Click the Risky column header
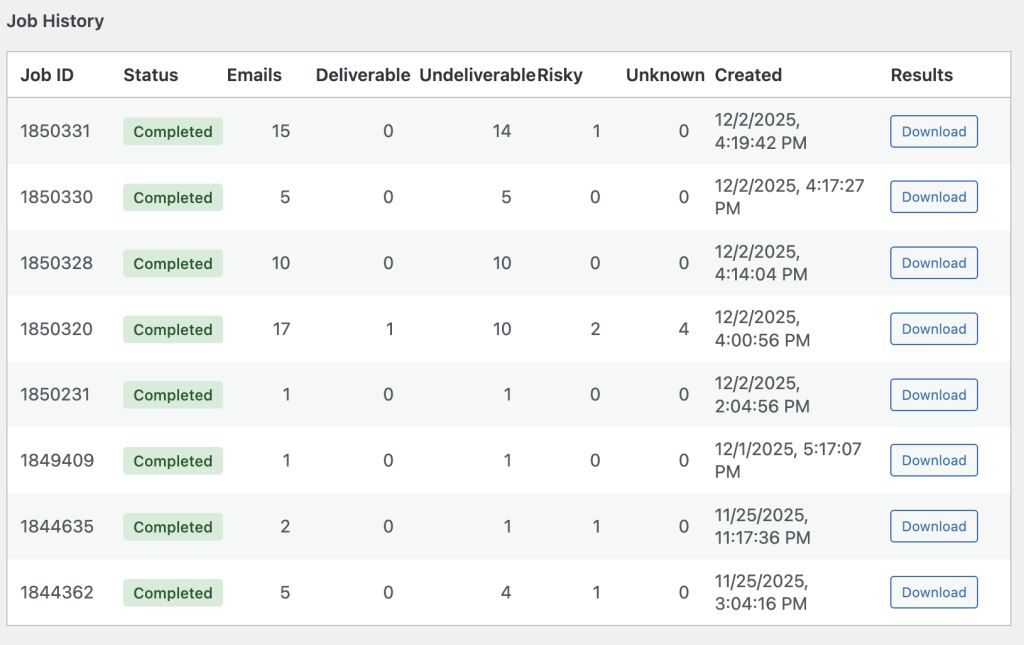The image size is (1024, 645). (x=560, y=75)
